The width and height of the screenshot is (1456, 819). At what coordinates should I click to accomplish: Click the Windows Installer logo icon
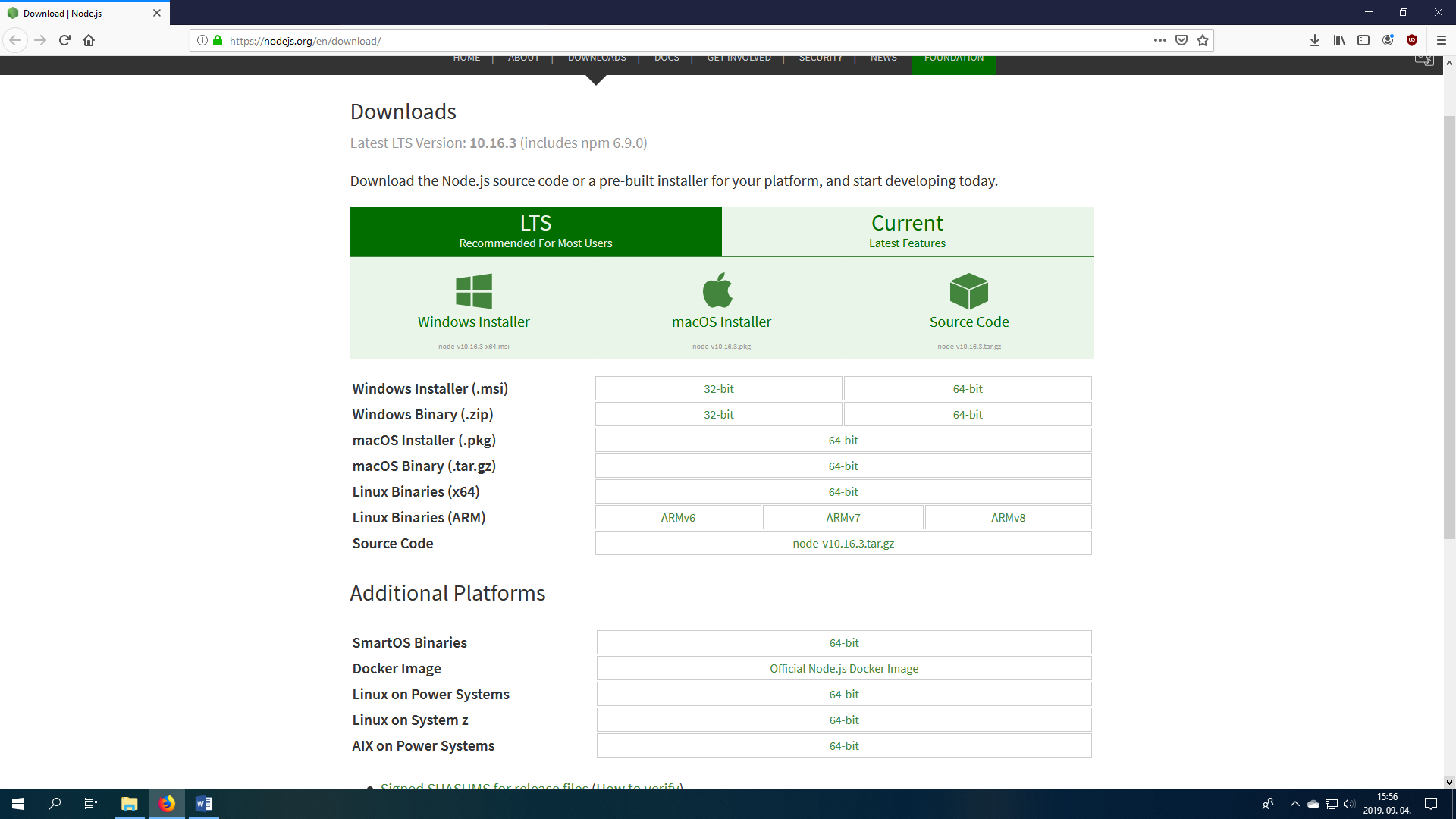474,291
